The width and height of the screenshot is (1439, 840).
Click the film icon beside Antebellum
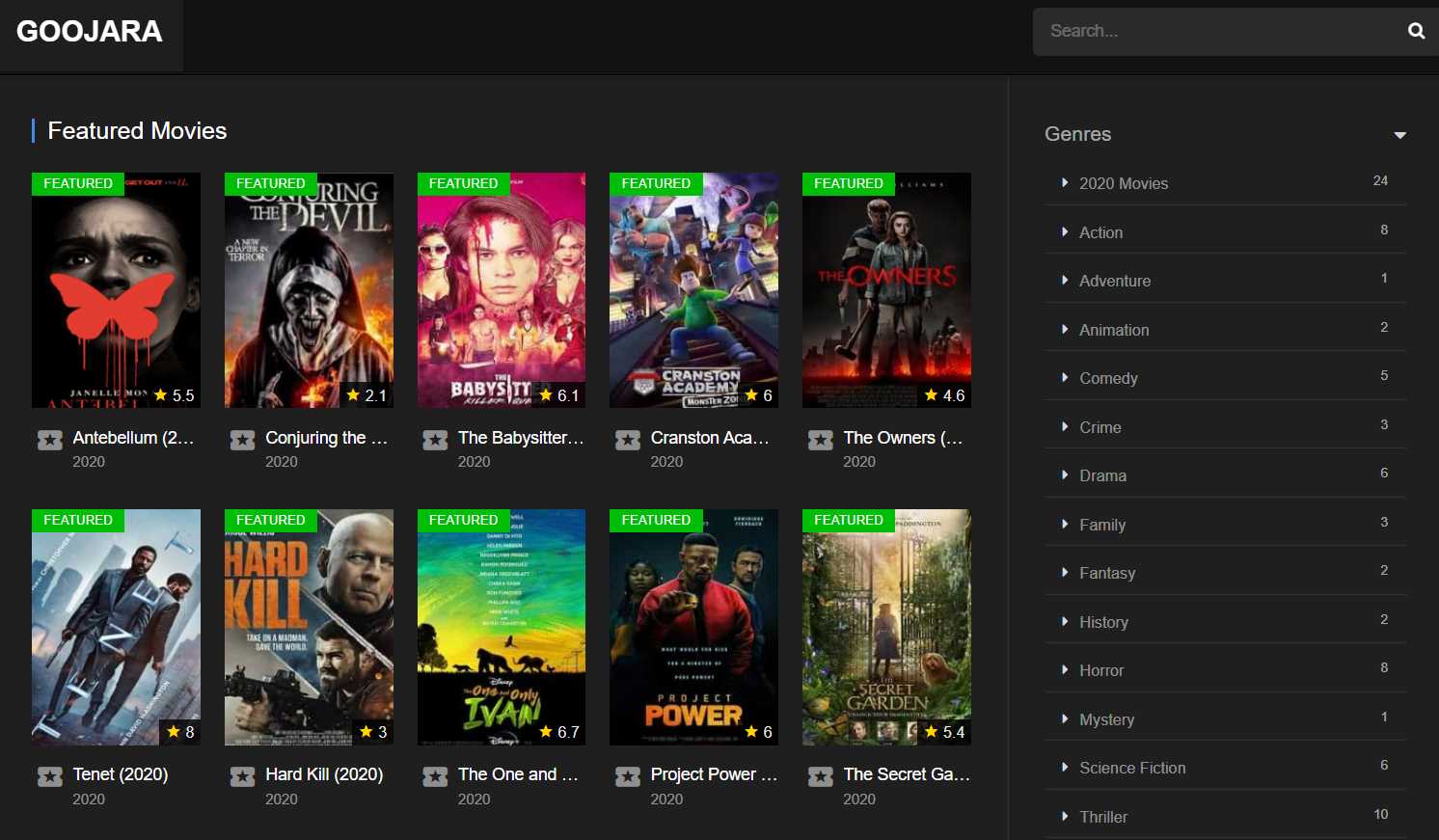(50, 440)
